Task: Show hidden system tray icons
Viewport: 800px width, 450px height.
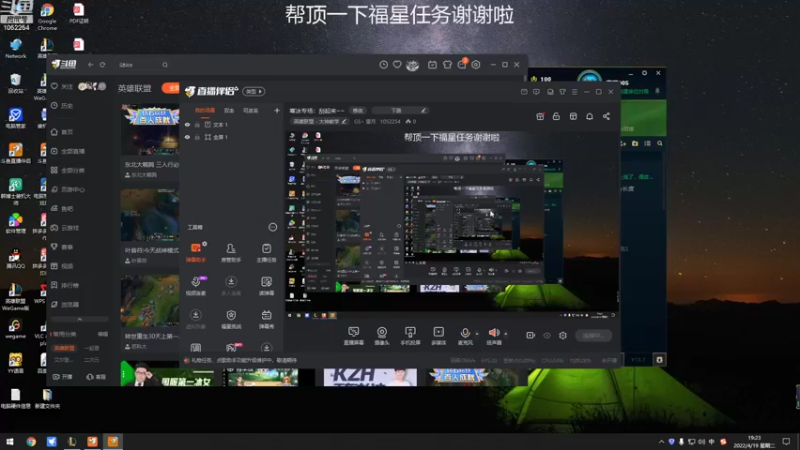Action: [x=661, y=442]
